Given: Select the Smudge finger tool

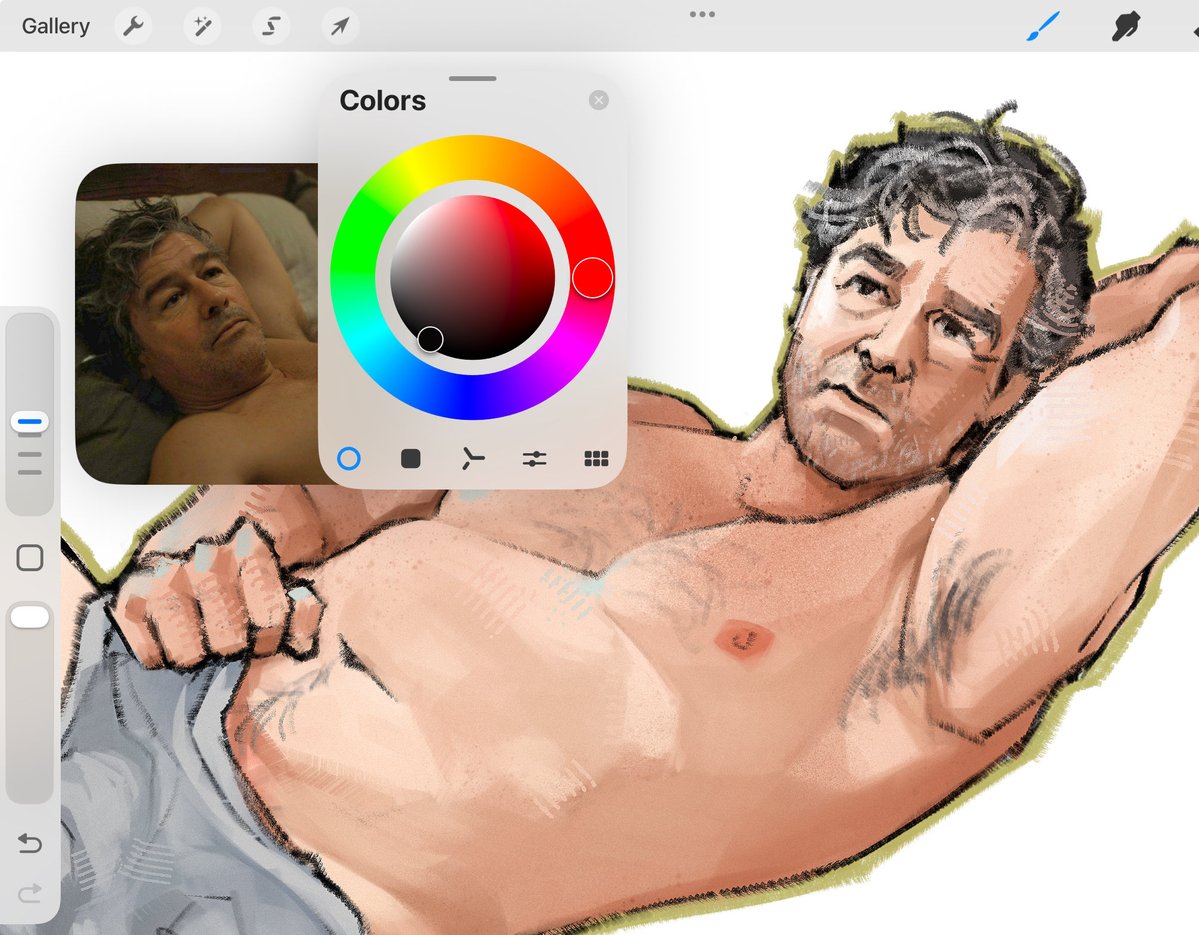Looking at the screenshot, I should point(1126,26).
